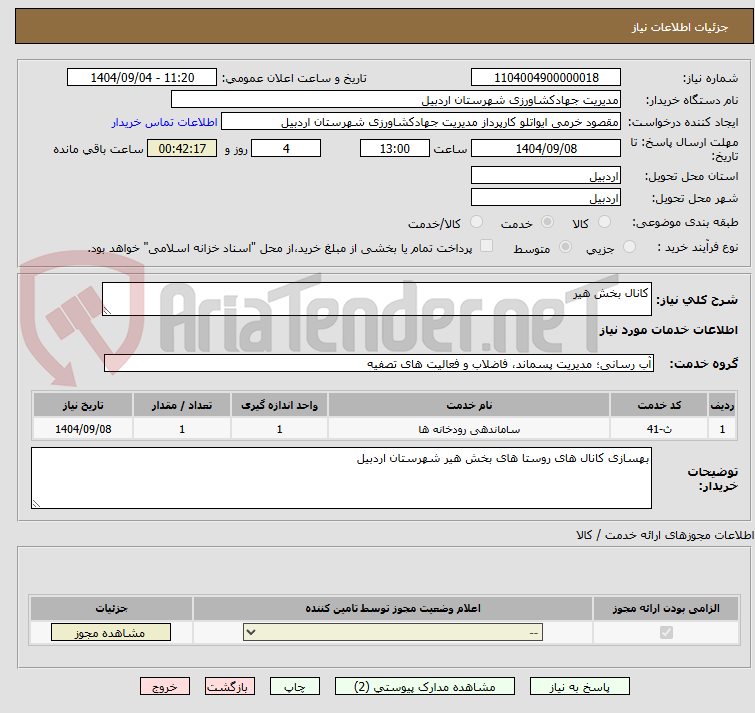755x713 pixels.
Task: Click the شهر محل تحویل field
Action: 546,198
